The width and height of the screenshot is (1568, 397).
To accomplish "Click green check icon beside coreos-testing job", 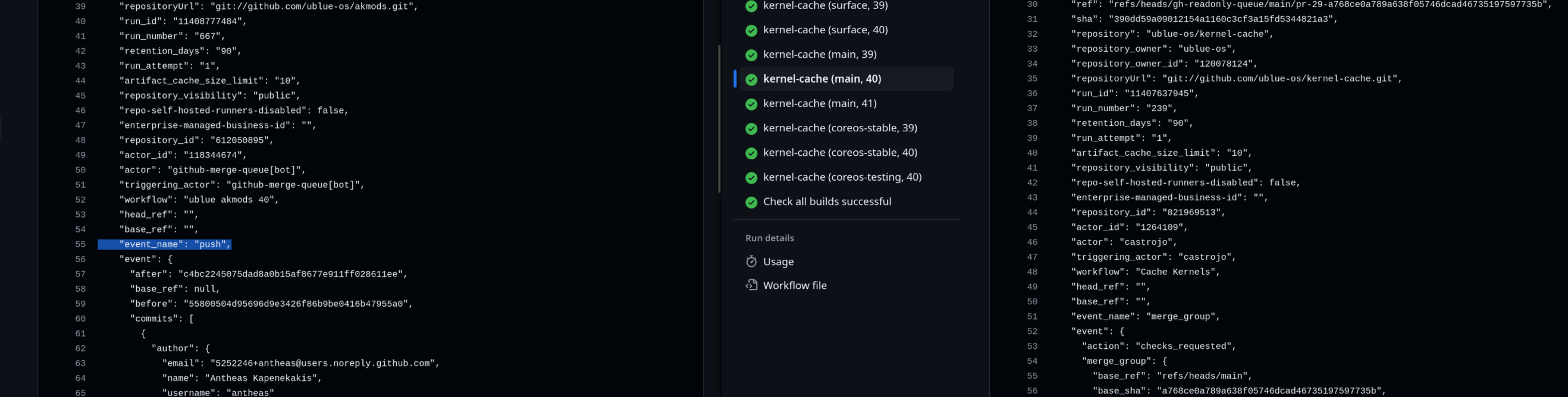I will pos(751,178).
